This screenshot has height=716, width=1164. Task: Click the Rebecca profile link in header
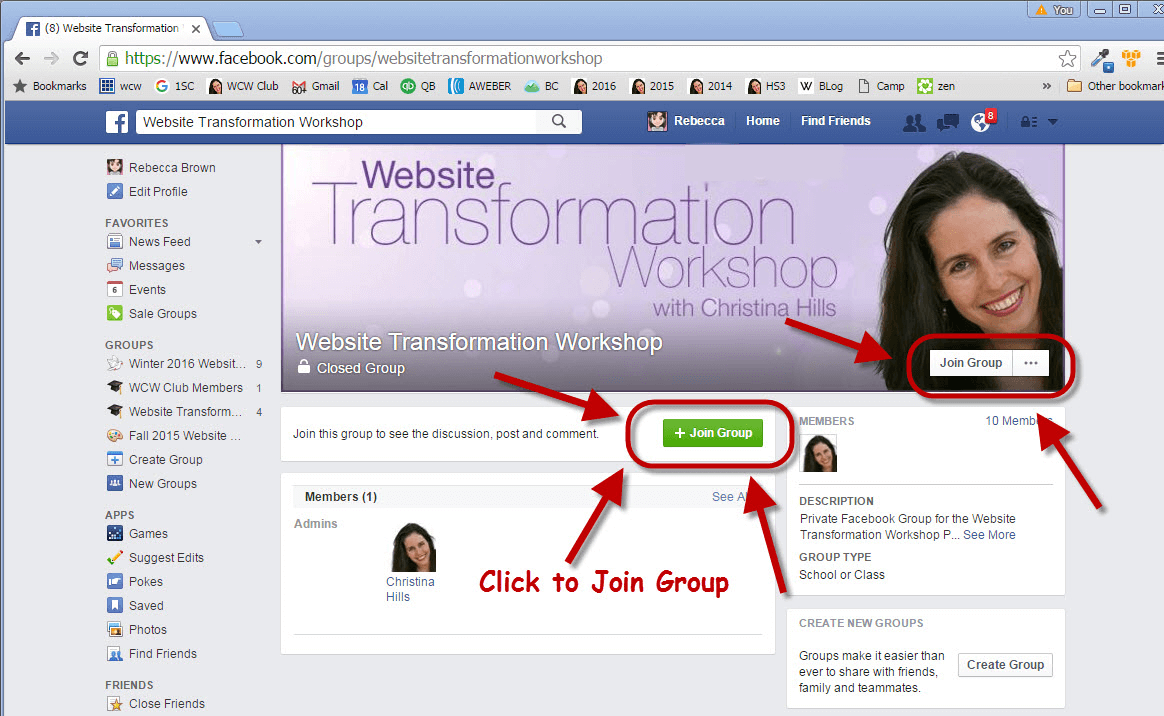pyautogui.click(x=686, y=121)
